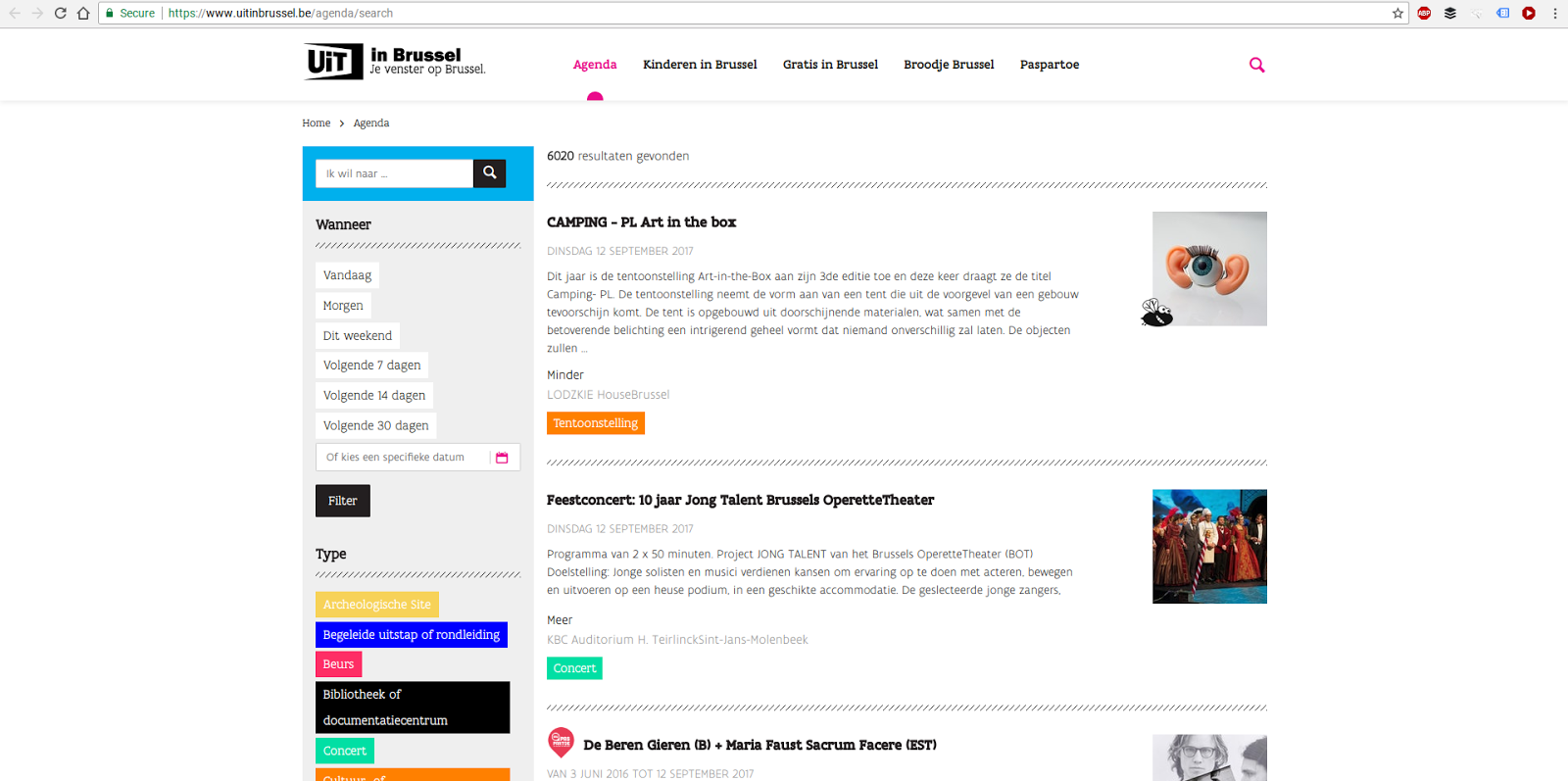Screen dimensions: 1568x781
Task: Bookmark this page with star icon
Action: click(x=1397, y=13)
